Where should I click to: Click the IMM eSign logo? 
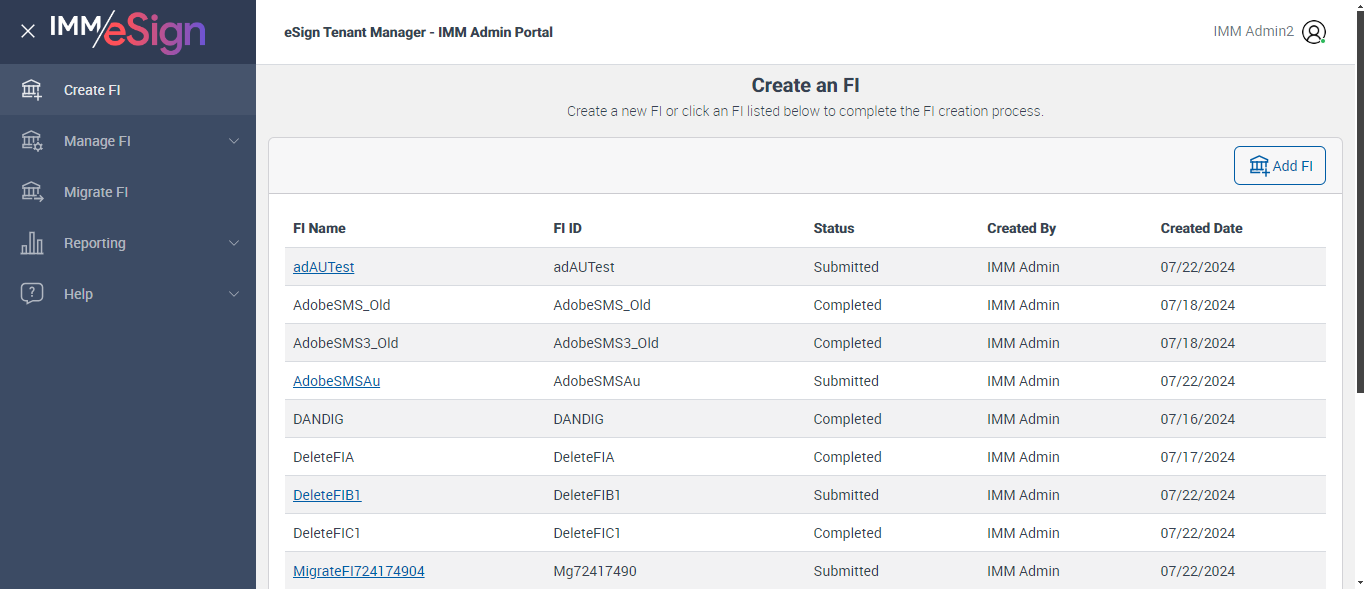point(128,31)
